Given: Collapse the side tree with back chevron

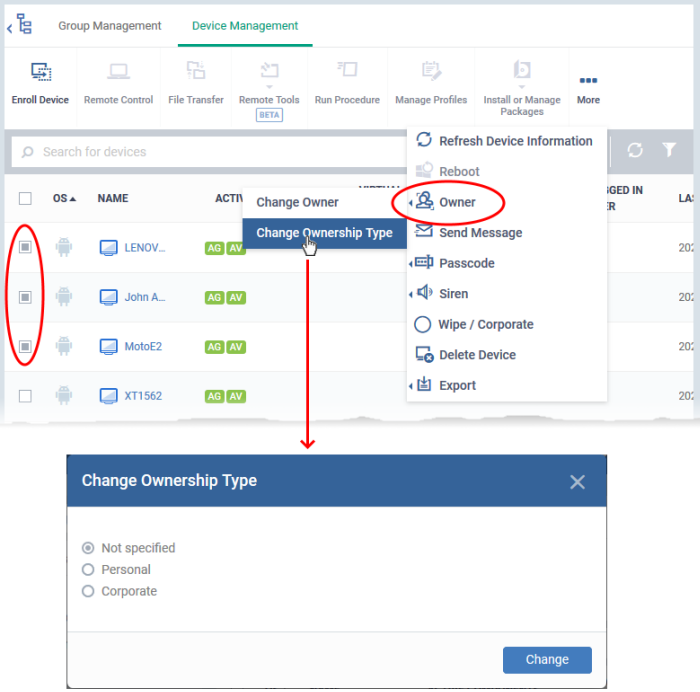Looking at the screenshot, I should [9, 29].
